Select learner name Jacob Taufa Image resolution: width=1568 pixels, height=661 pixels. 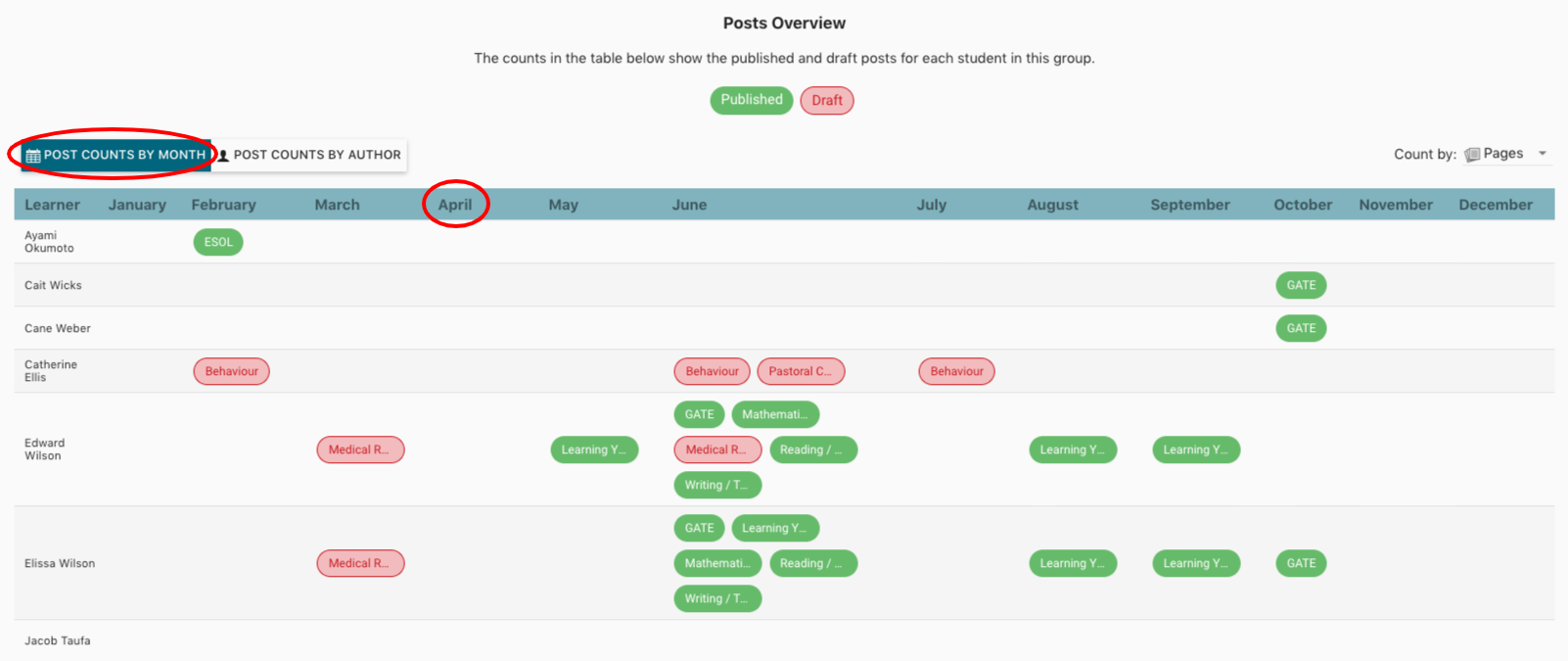[58, 640]
